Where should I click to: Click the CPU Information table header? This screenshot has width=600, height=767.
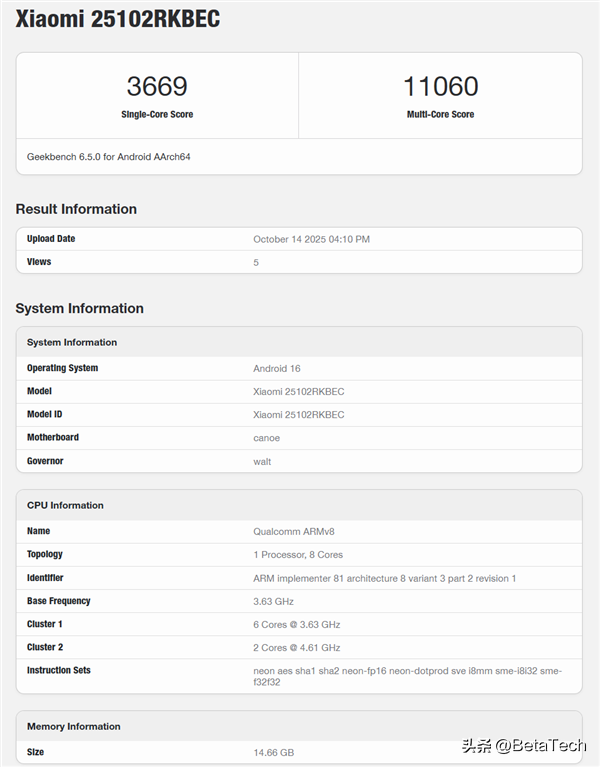[x=65, y=505]
